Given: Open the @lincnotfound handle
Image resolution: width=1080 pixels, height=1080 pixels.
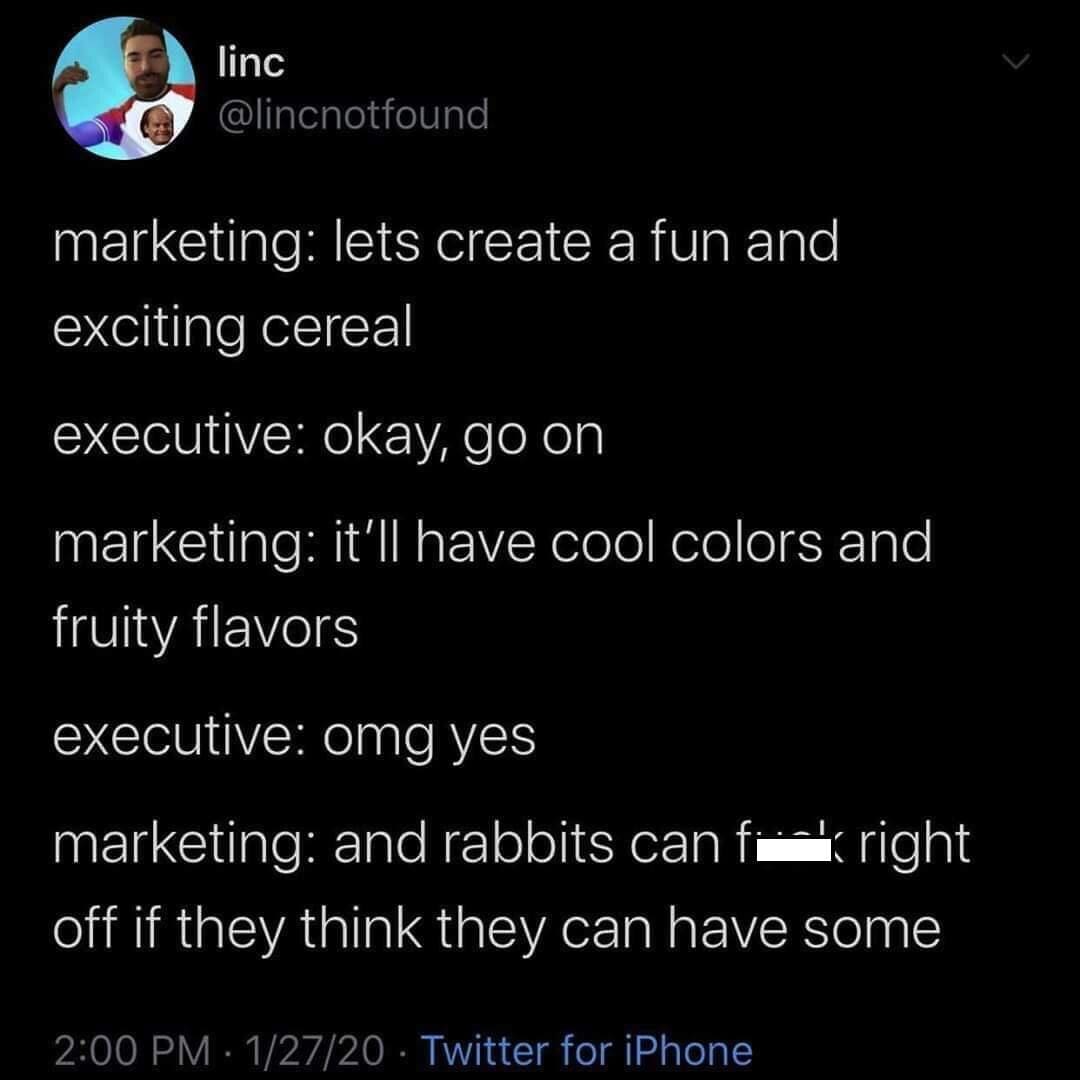Looking at the screenshot, I should pyautogui.click(x=352, y=114).
